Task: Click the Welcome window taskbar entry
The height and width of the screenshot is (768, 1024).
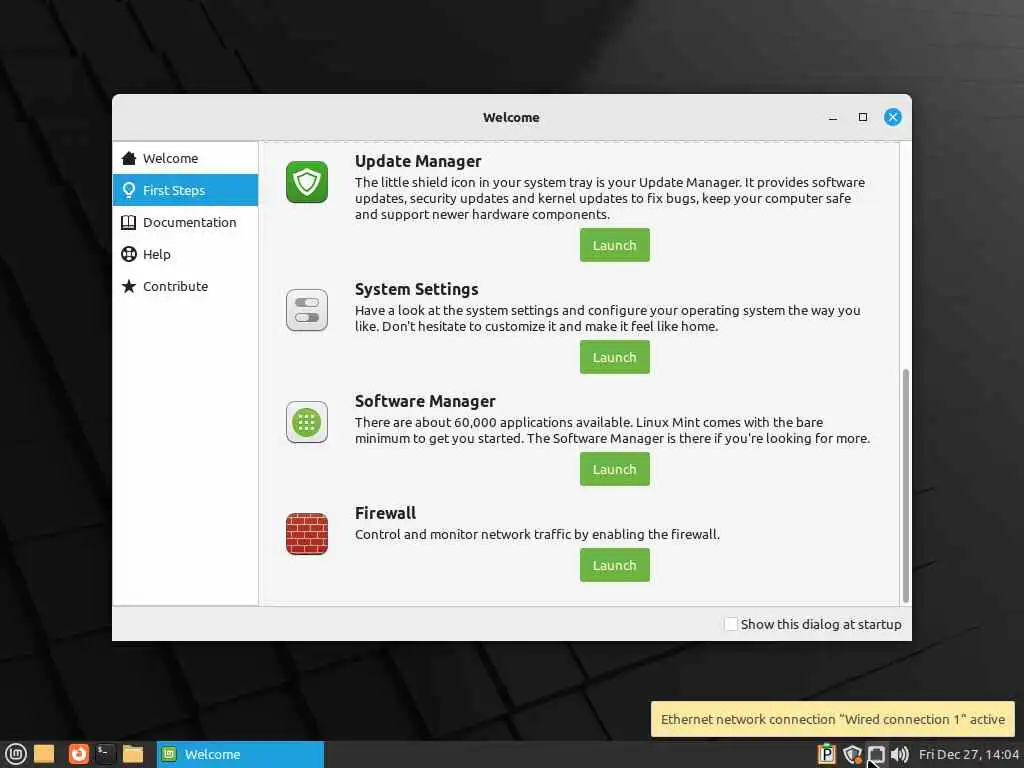Action: pyautogui.click(x=240, y=754)
